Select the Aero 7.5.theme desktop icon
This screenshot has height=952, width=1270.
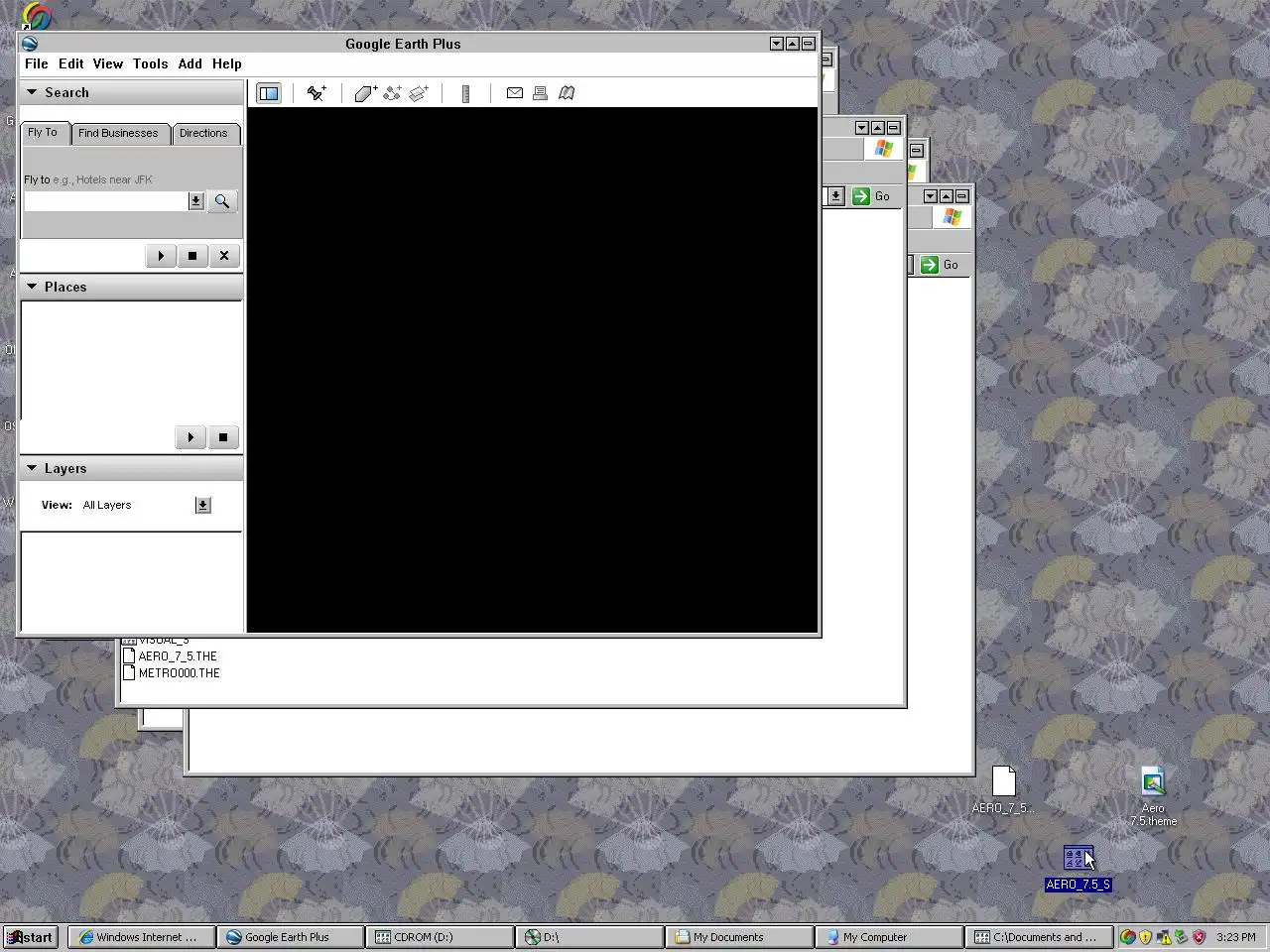click(1153, 796)
